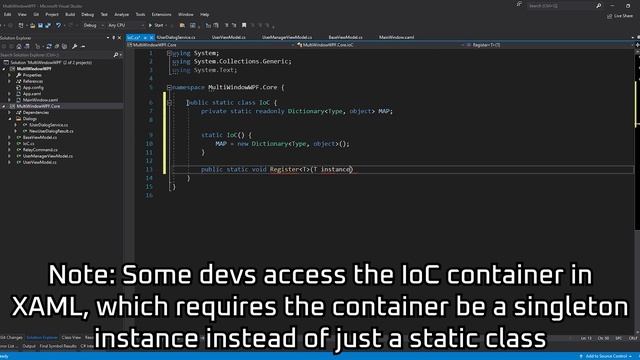
Task: Open the Git menu
Action: (36, 14)
